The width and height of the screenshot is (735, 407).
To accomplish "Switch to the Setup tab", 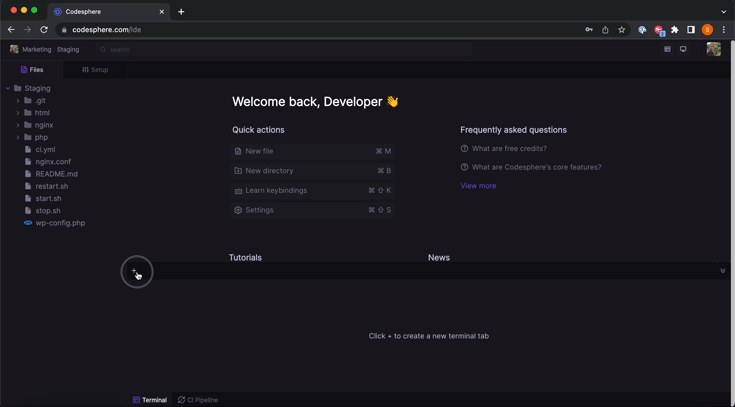I will pyautogui.click(x=95, y=70).
